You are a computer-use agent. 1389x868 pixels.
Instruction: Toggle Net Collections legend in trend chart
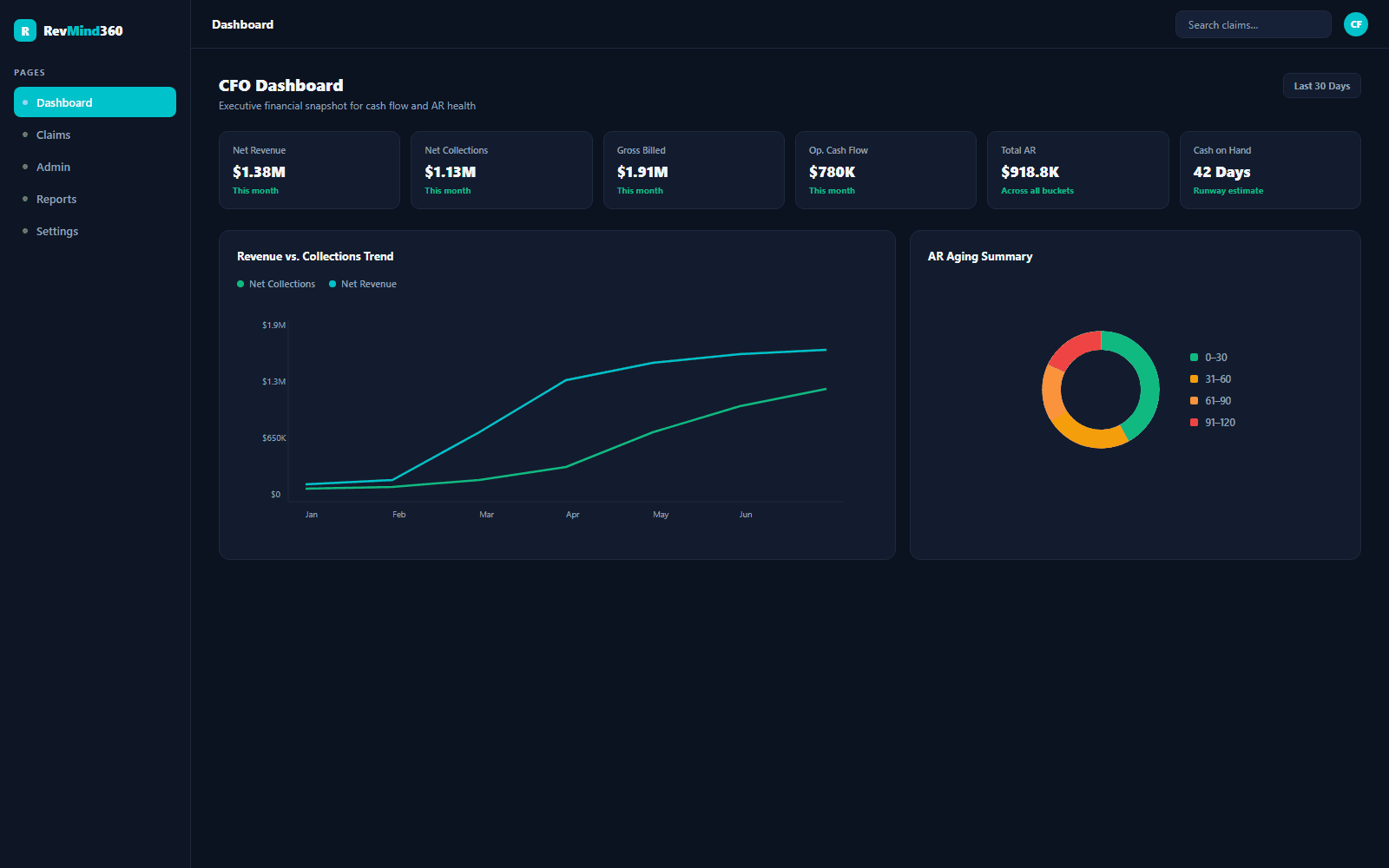(276, 284)
